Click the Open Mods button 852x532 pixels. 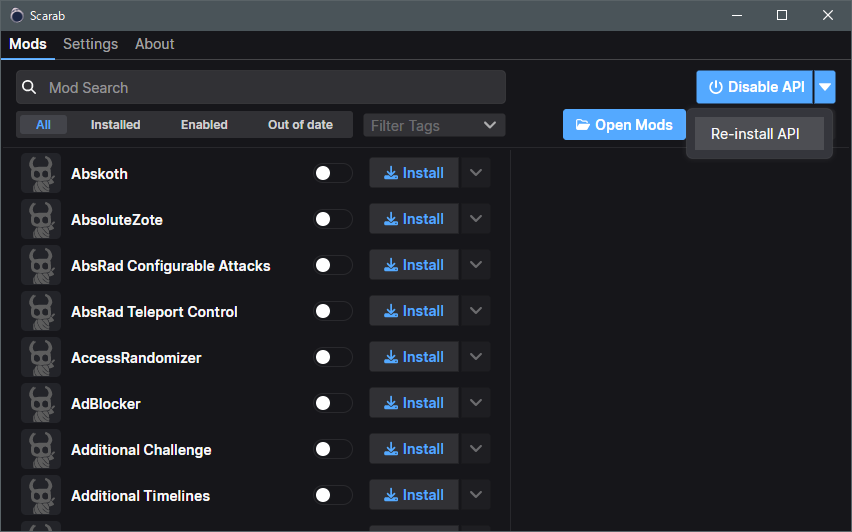(x=624, y=125)
